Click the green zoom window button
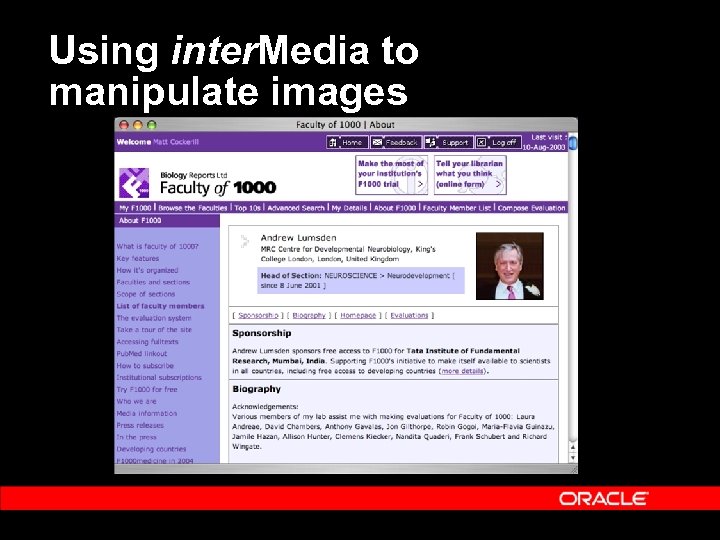The height and width of the screenshot is (540, 720). [152, 125]
